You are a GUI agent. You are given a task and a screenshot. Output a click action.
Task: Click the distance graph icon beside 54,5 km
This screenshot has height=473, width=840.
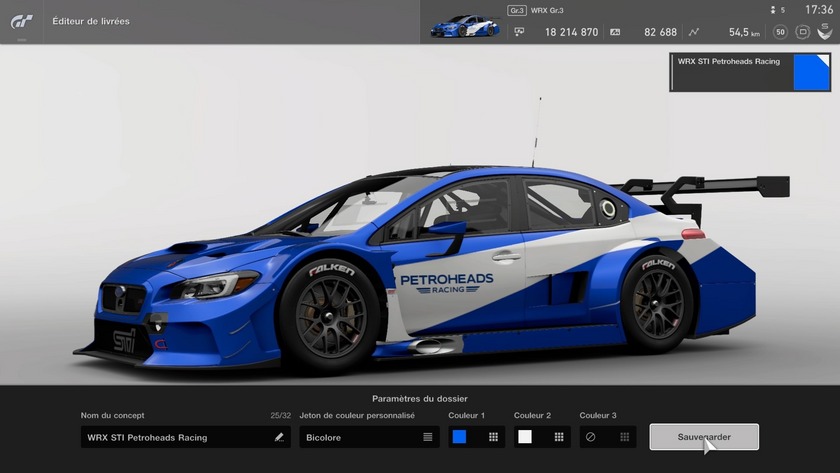[x=693, y=32]
